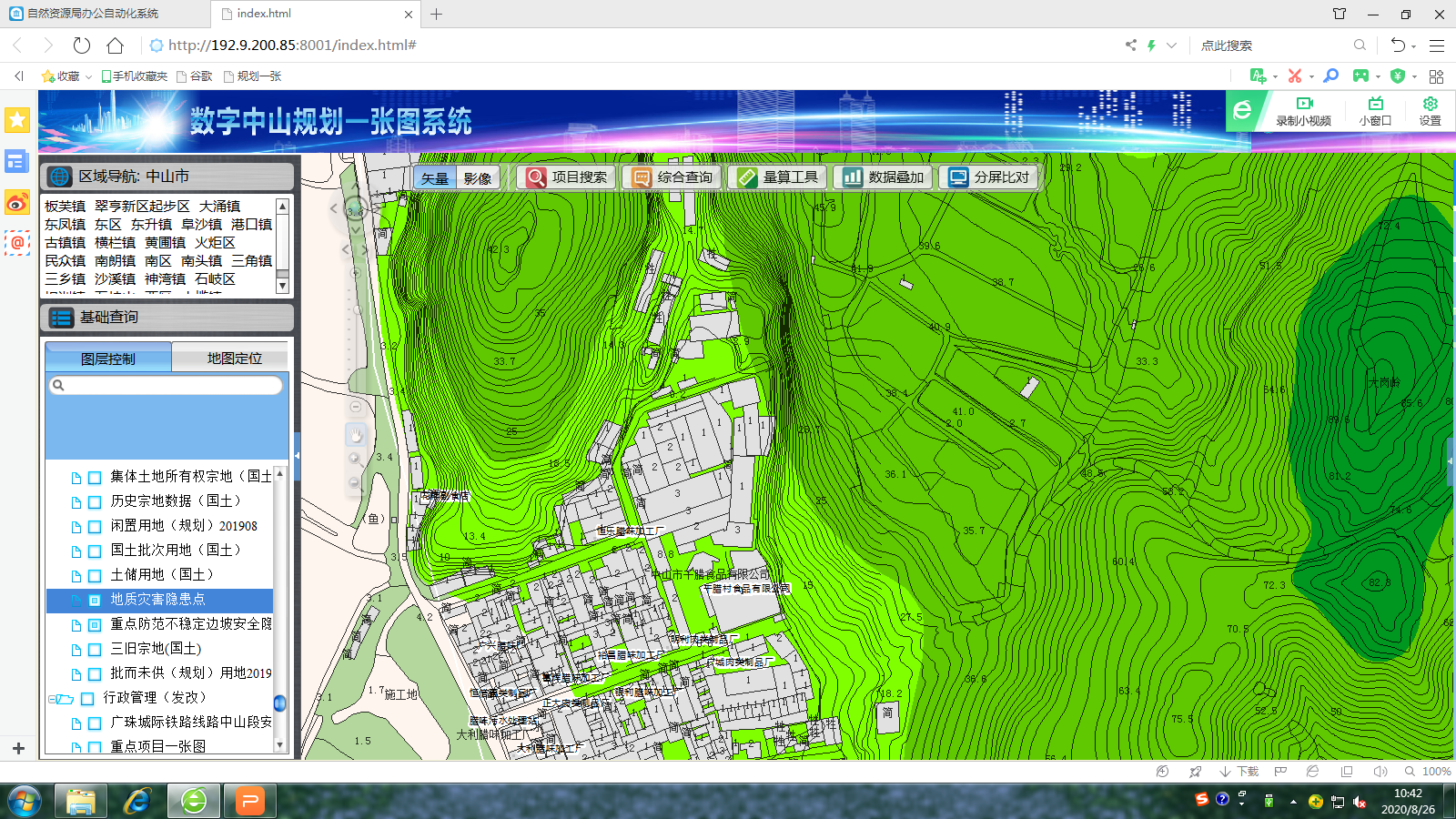Open the 项目搜索 project search tool
The height and width of the screenshot is (819, 1456).
[x=566, y=177]
